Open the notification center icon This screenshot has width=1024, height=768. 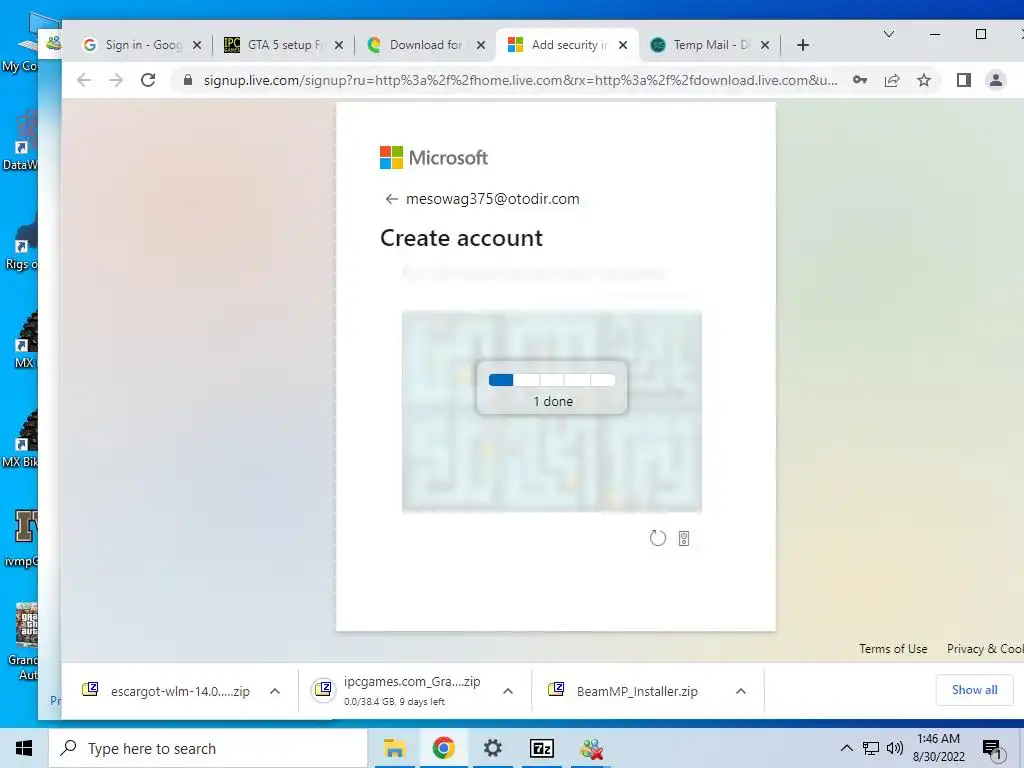[x=992, y=750]
